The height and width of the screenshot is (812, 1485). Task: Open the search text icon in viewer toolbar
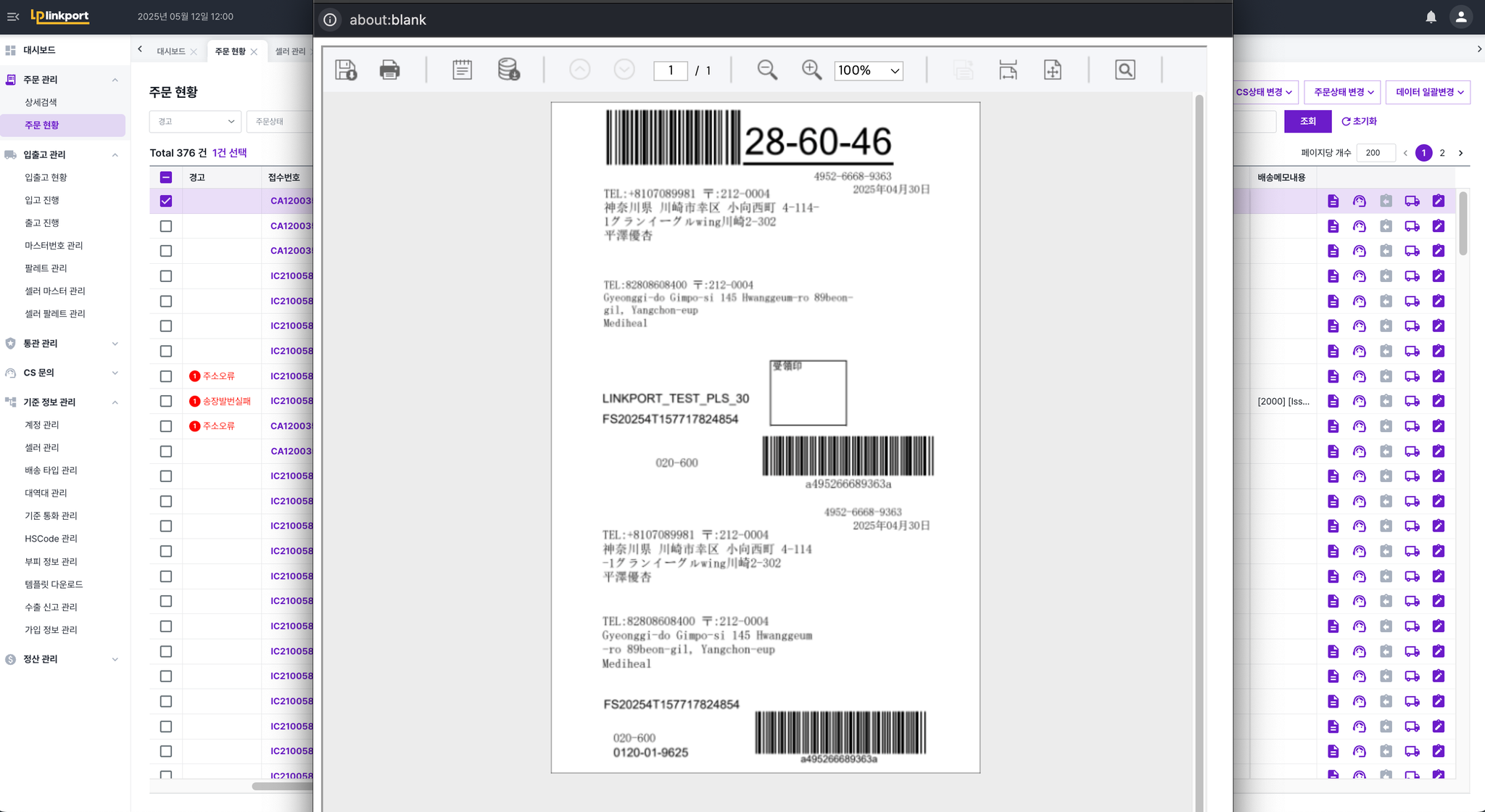coord(1125,70)
